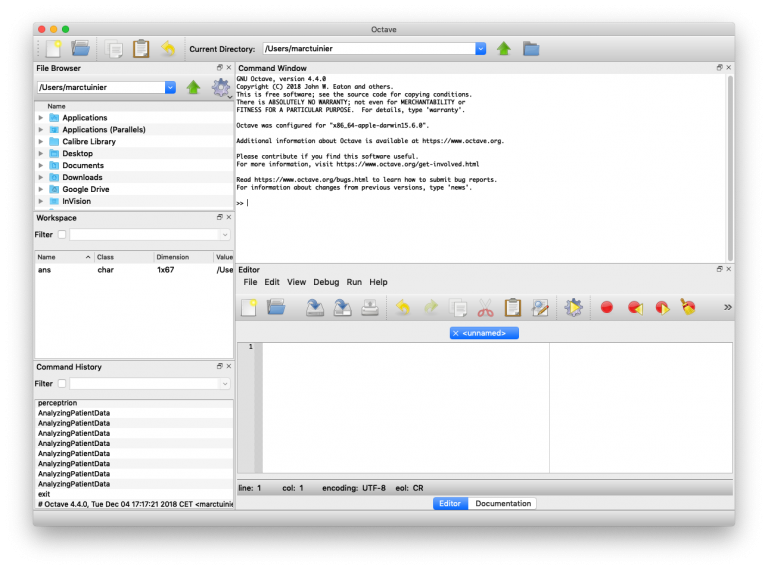Open the Editor Run menu
This screenshot has width=768, height=570.
point(354,282)
